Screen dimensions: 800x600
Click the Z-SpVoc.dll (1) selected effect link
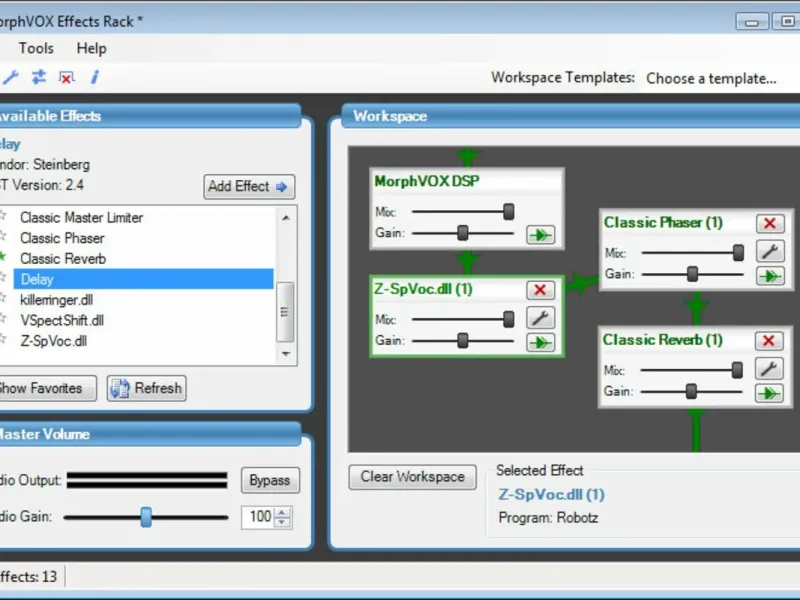(x=552, y=494)
